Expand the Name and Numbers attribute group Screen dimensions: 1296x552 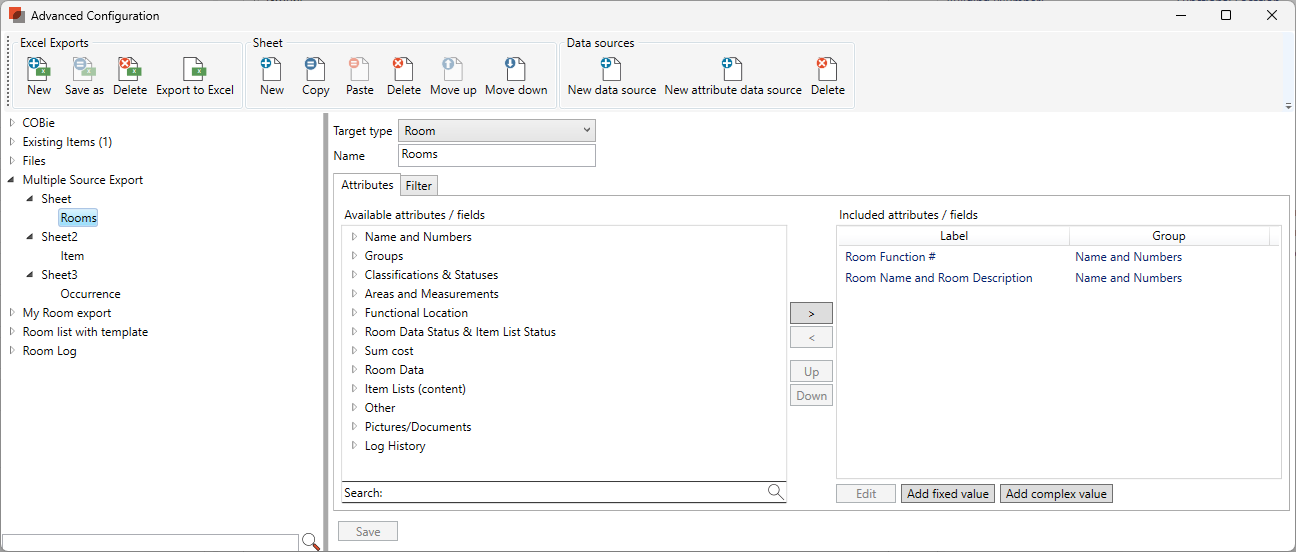[x=354, y=237]
